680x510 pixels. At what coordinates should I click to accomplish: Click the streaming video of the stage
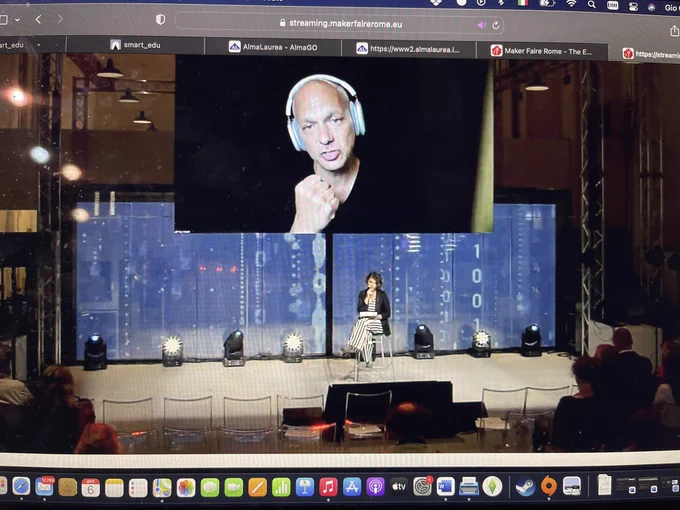[340, 254]
